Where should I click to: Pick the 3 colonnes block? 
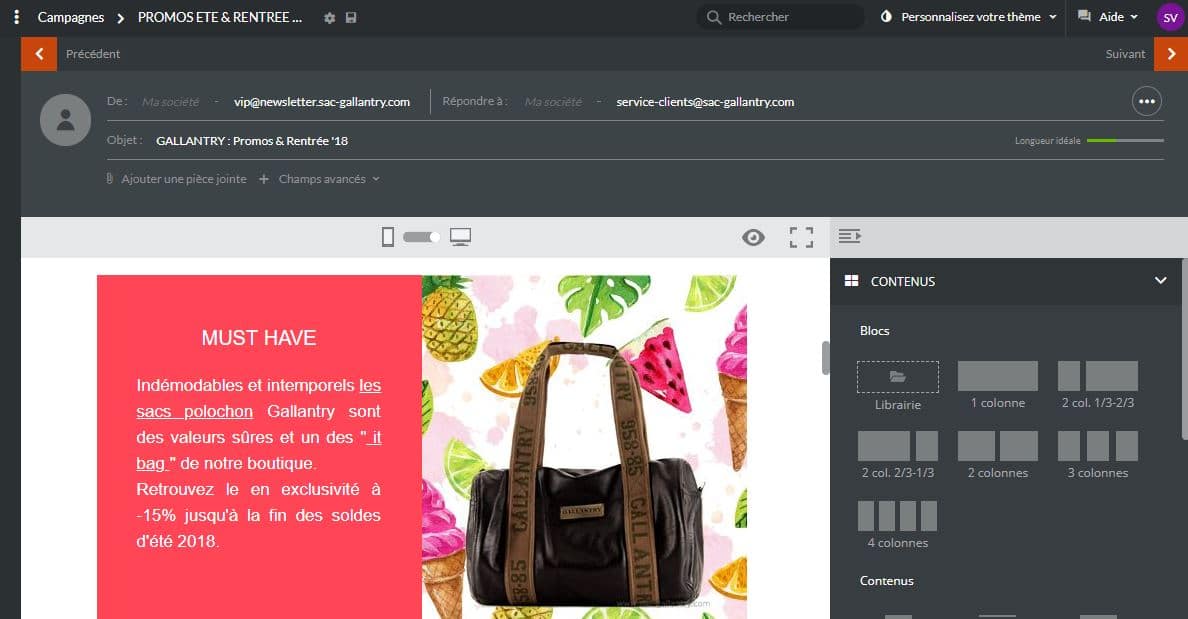[x=1098, y=446]
